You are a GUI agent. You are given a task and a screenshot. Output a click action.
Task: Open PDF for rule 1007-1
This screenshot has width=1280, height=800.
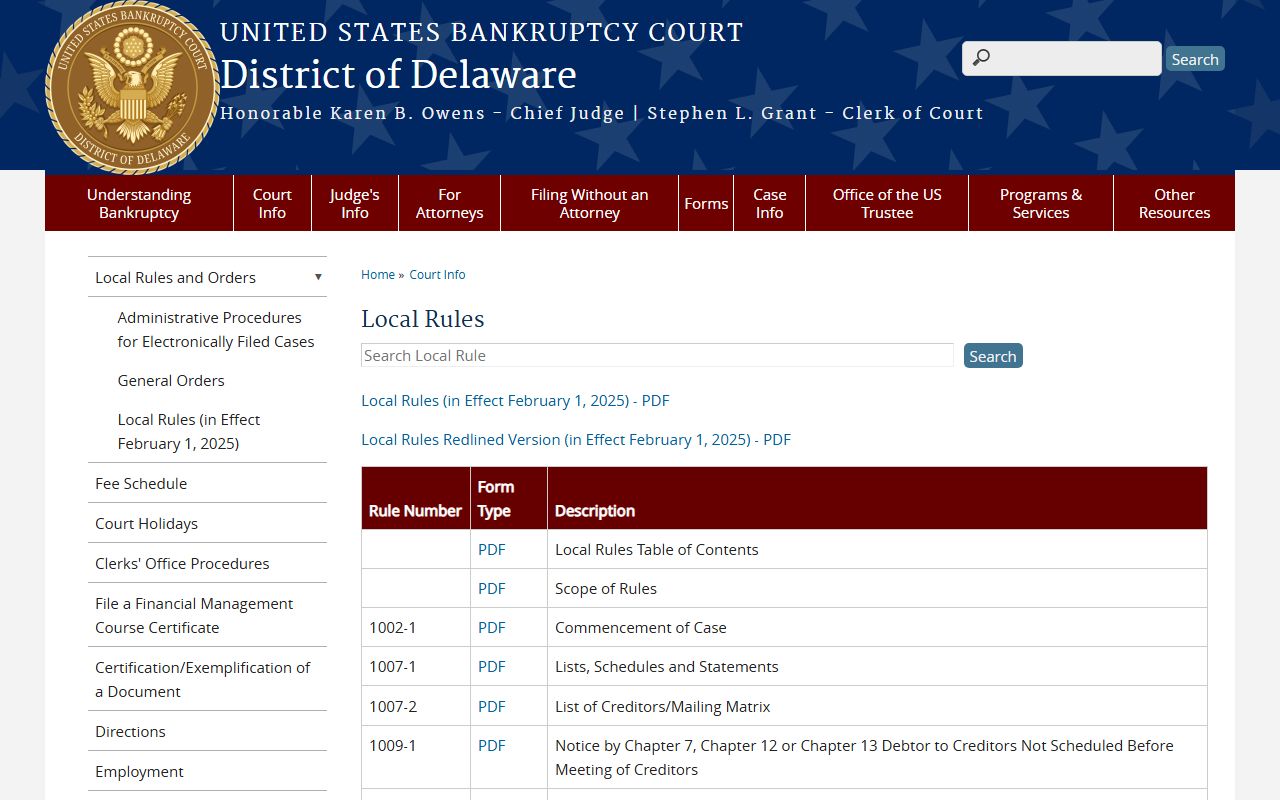[492, 666]
